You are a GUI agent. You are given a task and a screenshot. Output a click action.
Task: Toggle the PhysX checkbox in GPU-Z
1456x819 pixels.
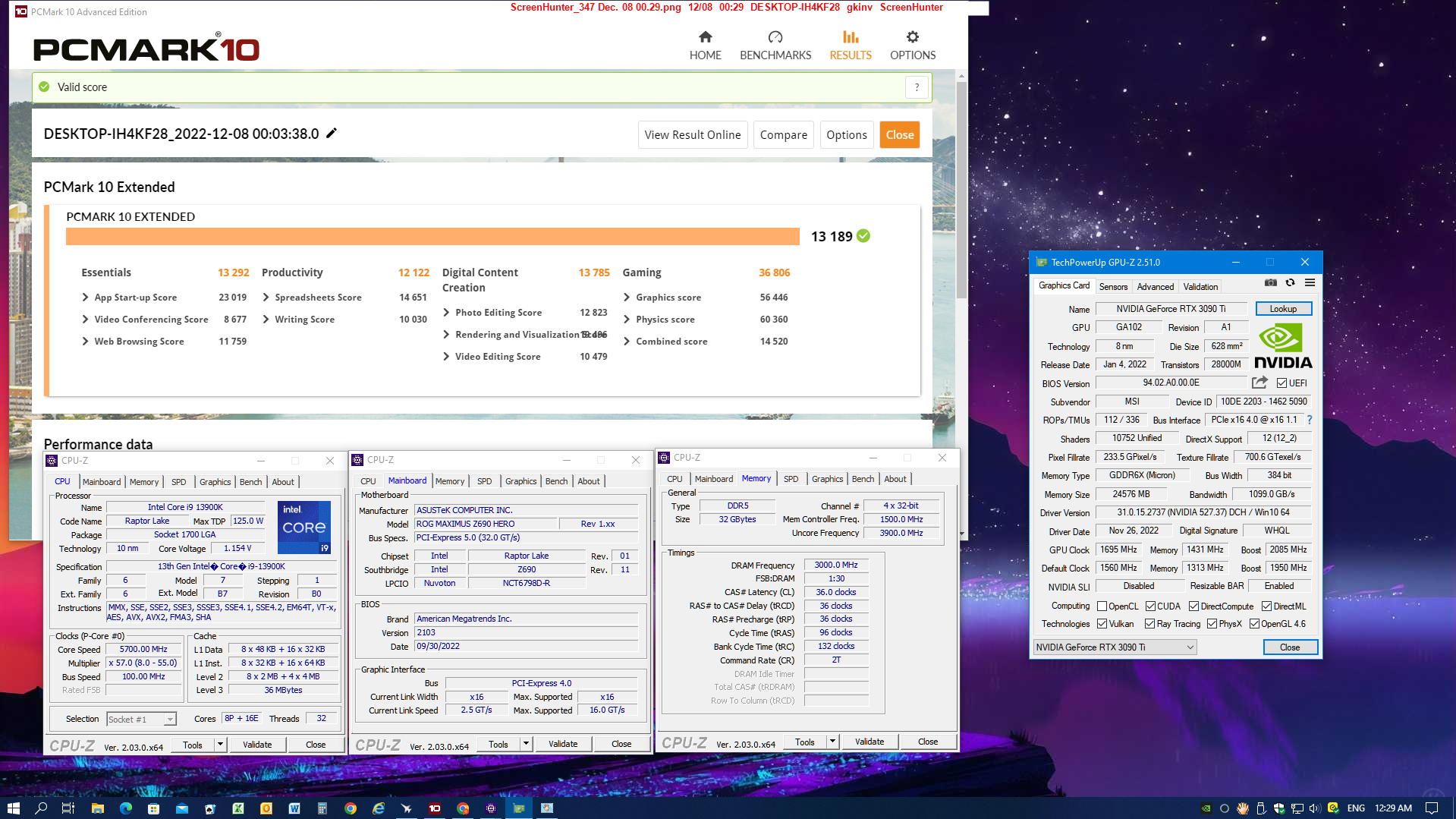[1212, 624]
